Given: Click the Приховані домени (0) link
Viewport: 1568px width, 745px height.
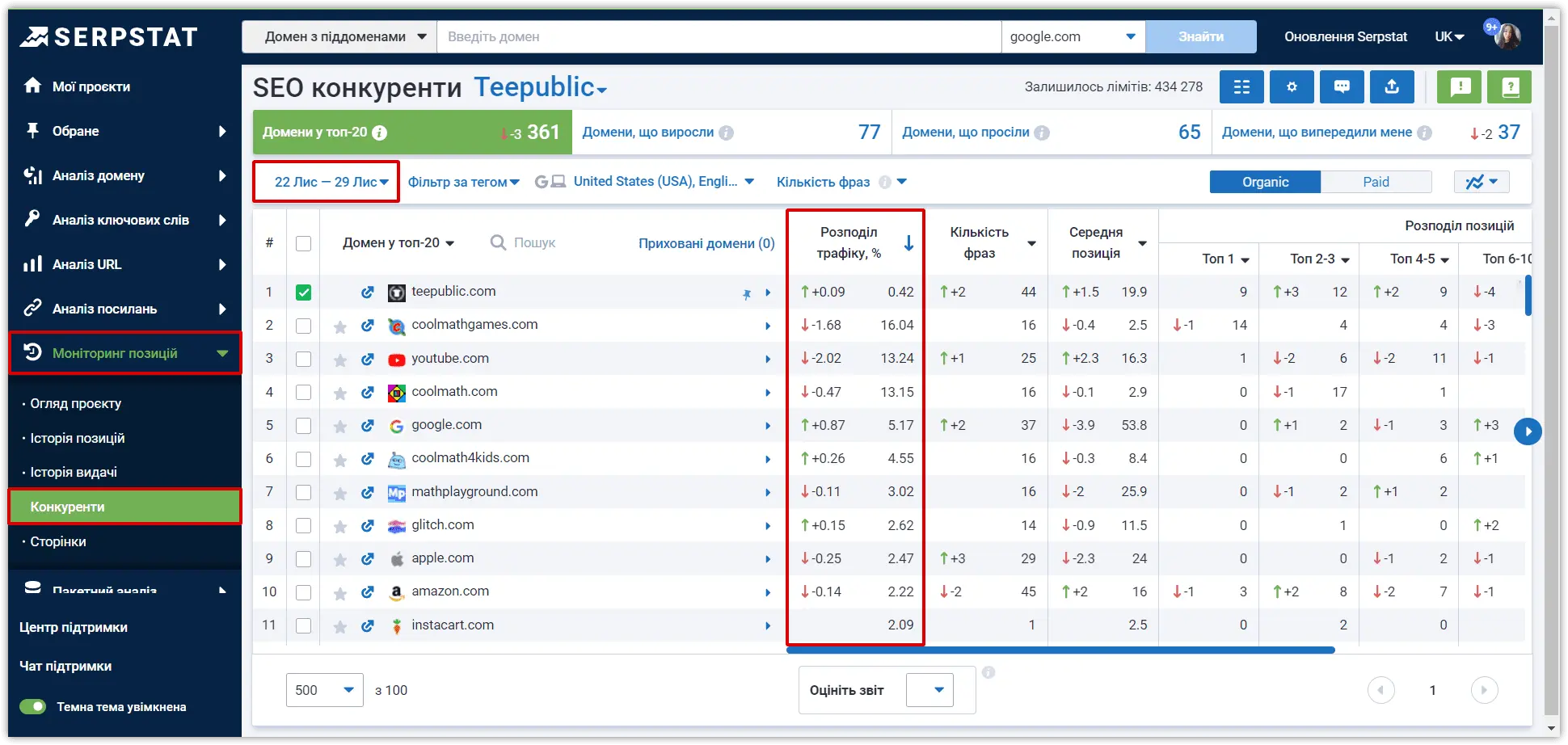Looking at the screenshot, I should click(706, 243).
